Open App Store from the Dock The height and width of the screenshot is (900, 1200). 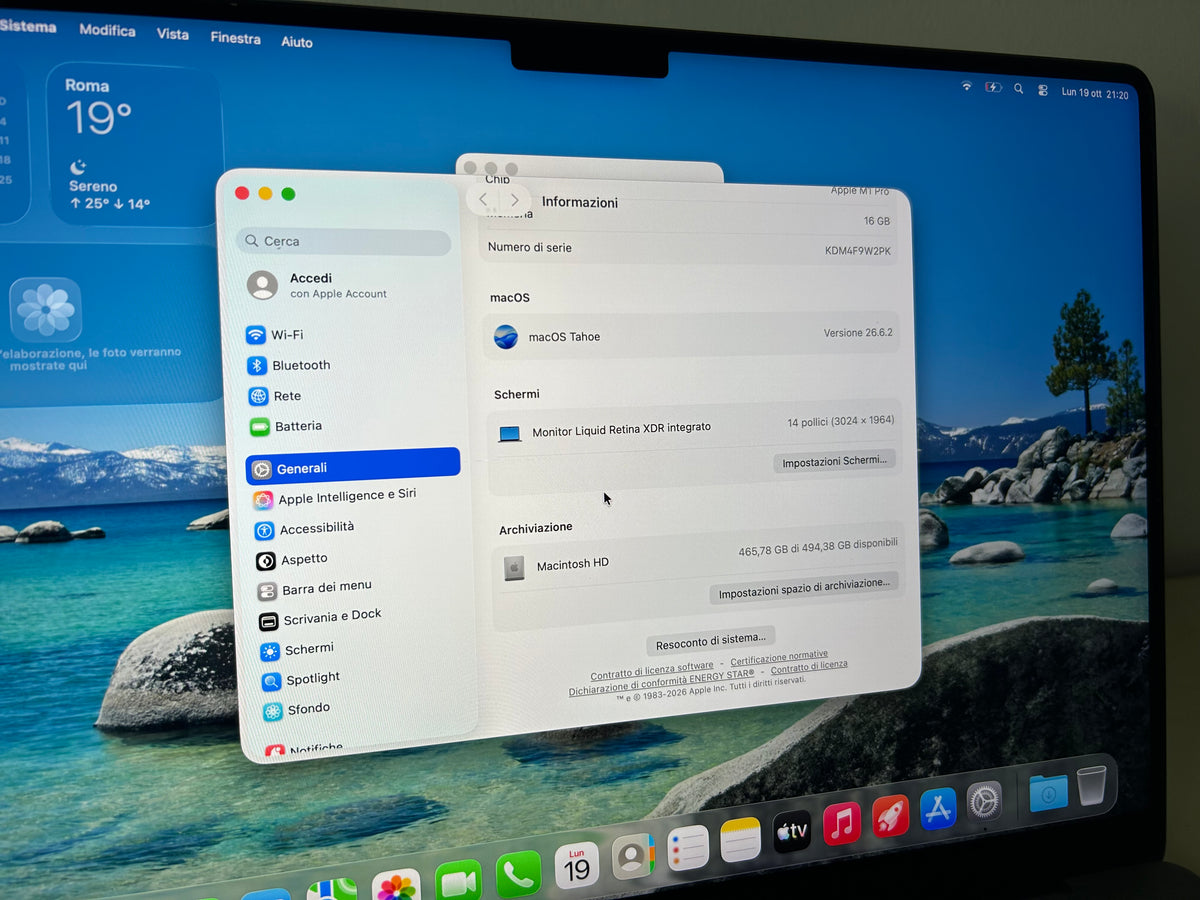click(x=938, y=808)
